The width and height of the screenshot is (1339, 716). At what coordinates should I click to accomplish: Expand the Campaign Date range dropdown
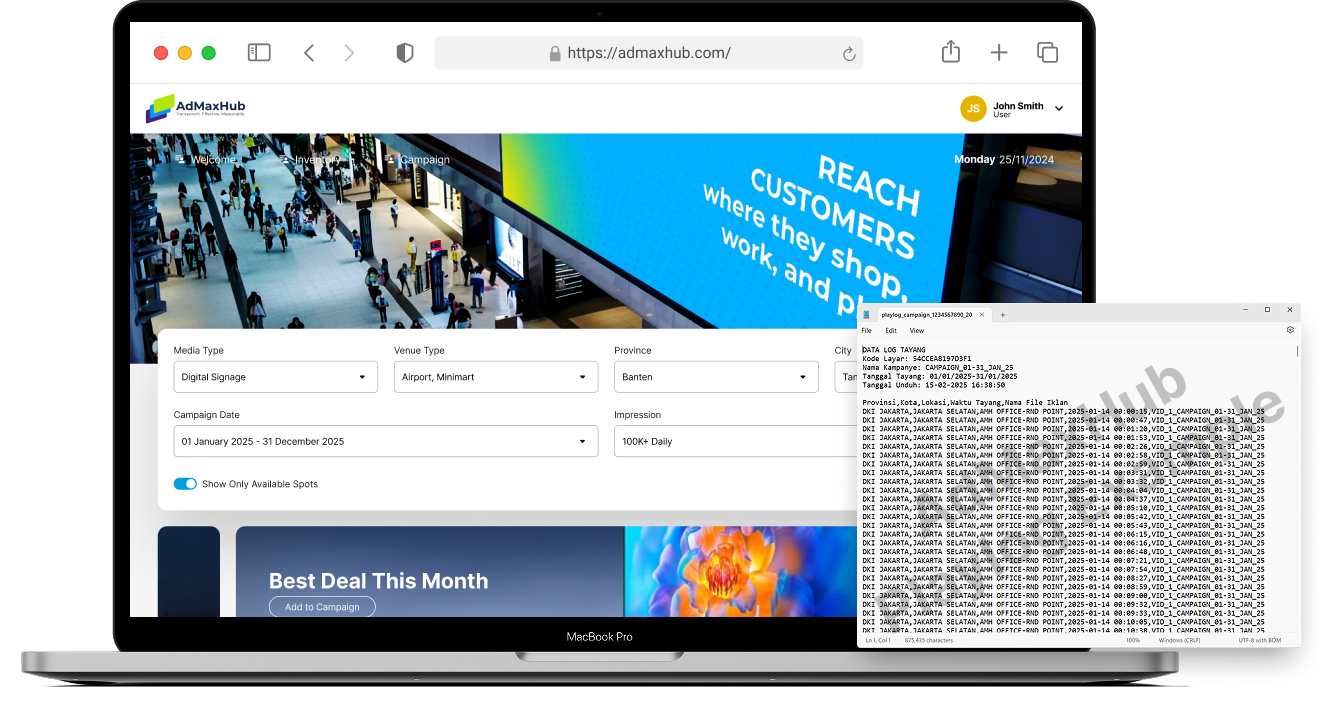(385, 441)
